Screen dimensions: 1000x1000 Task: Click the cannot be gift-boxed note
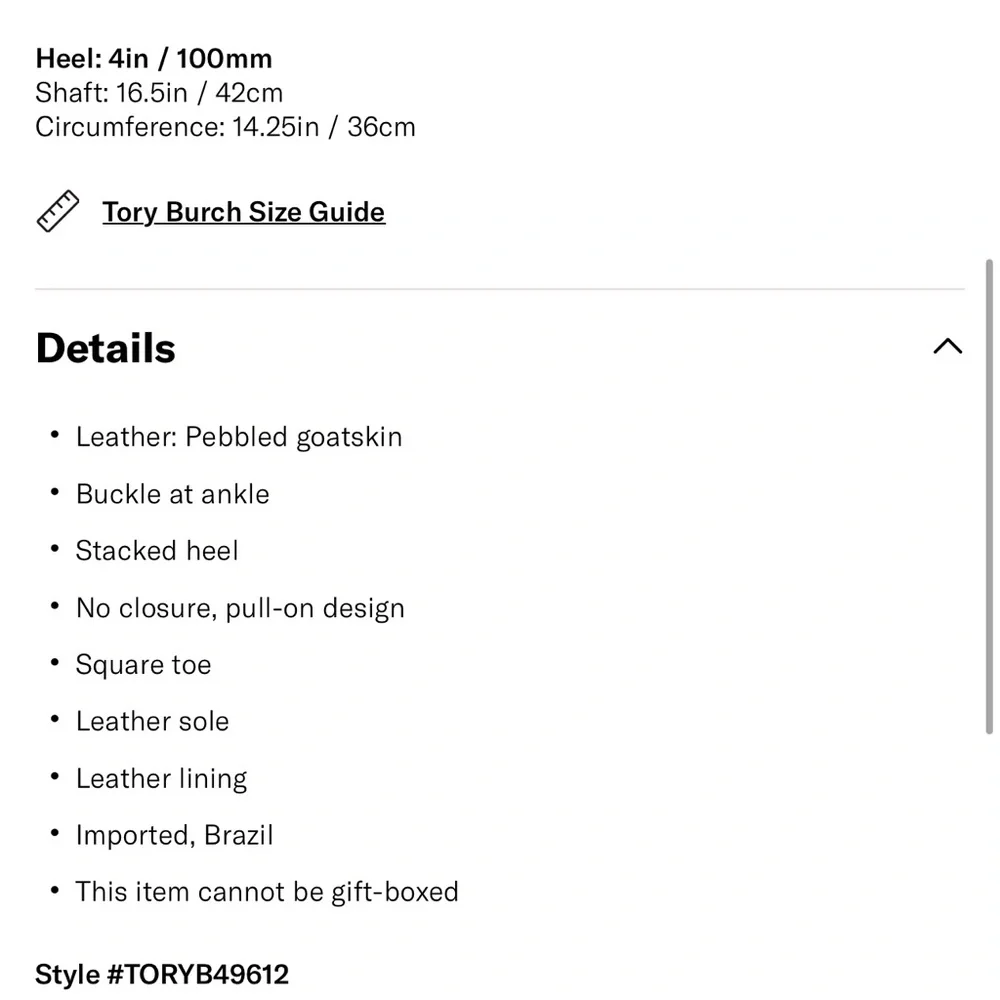pyautogui.click(x=267, y=892)
